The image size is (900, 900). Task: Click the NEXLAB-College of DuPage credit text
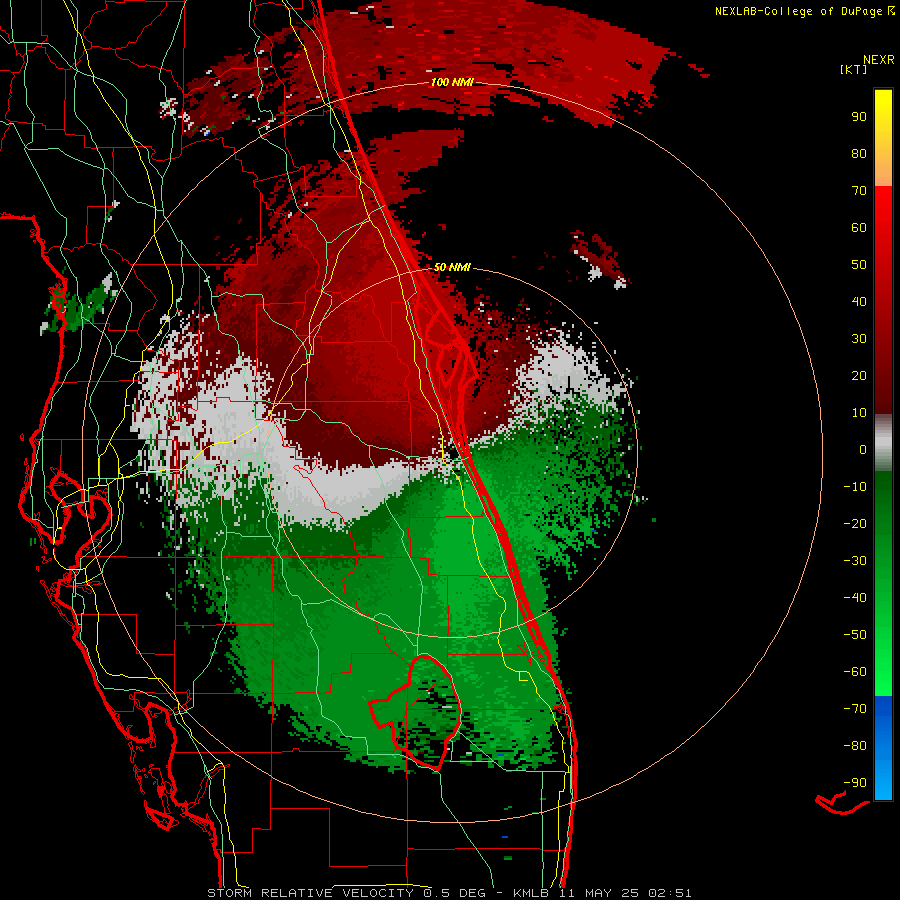point(798,11)
